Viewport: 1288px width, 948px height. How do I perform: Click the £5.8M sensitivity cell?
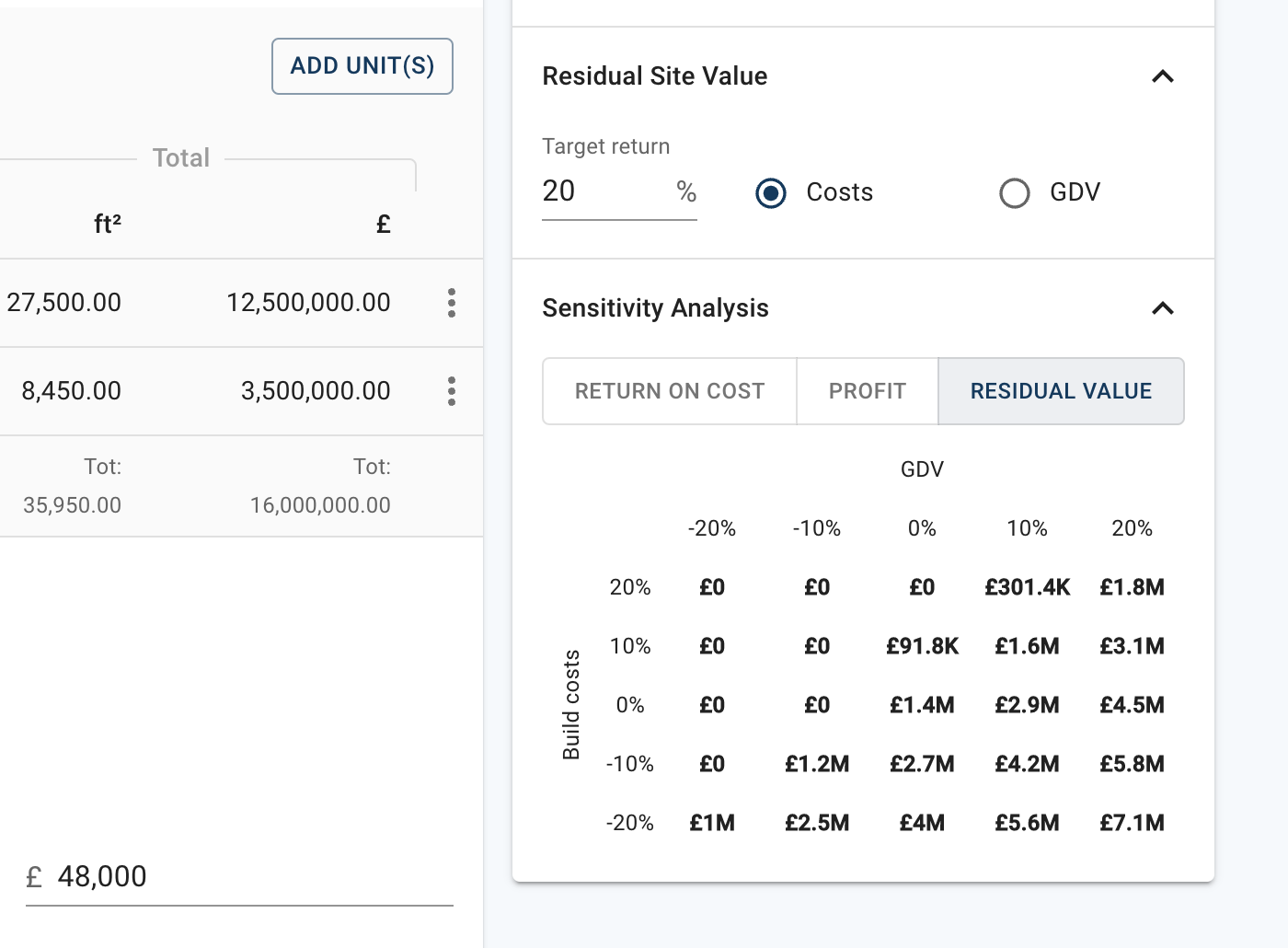point(1133,764)
